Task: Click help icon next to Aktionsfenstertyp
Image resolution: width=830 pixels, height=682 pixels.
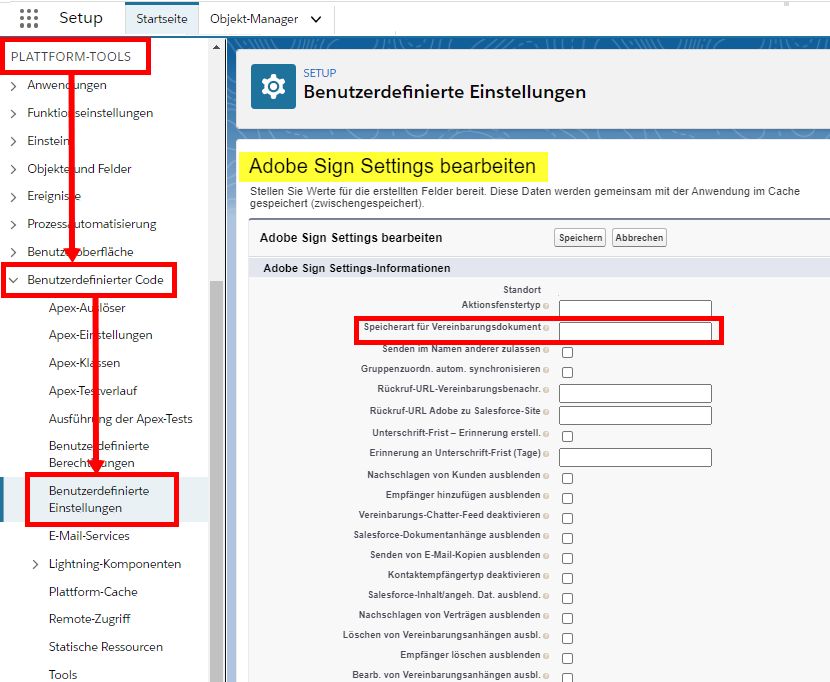Action: 546,306
